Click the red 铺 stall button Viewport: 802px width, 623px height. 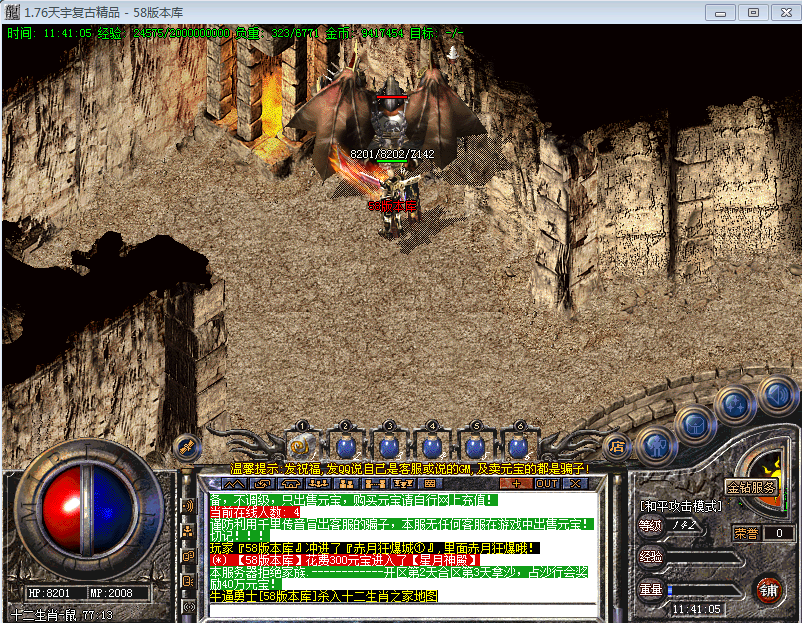[x=768, y=589]
